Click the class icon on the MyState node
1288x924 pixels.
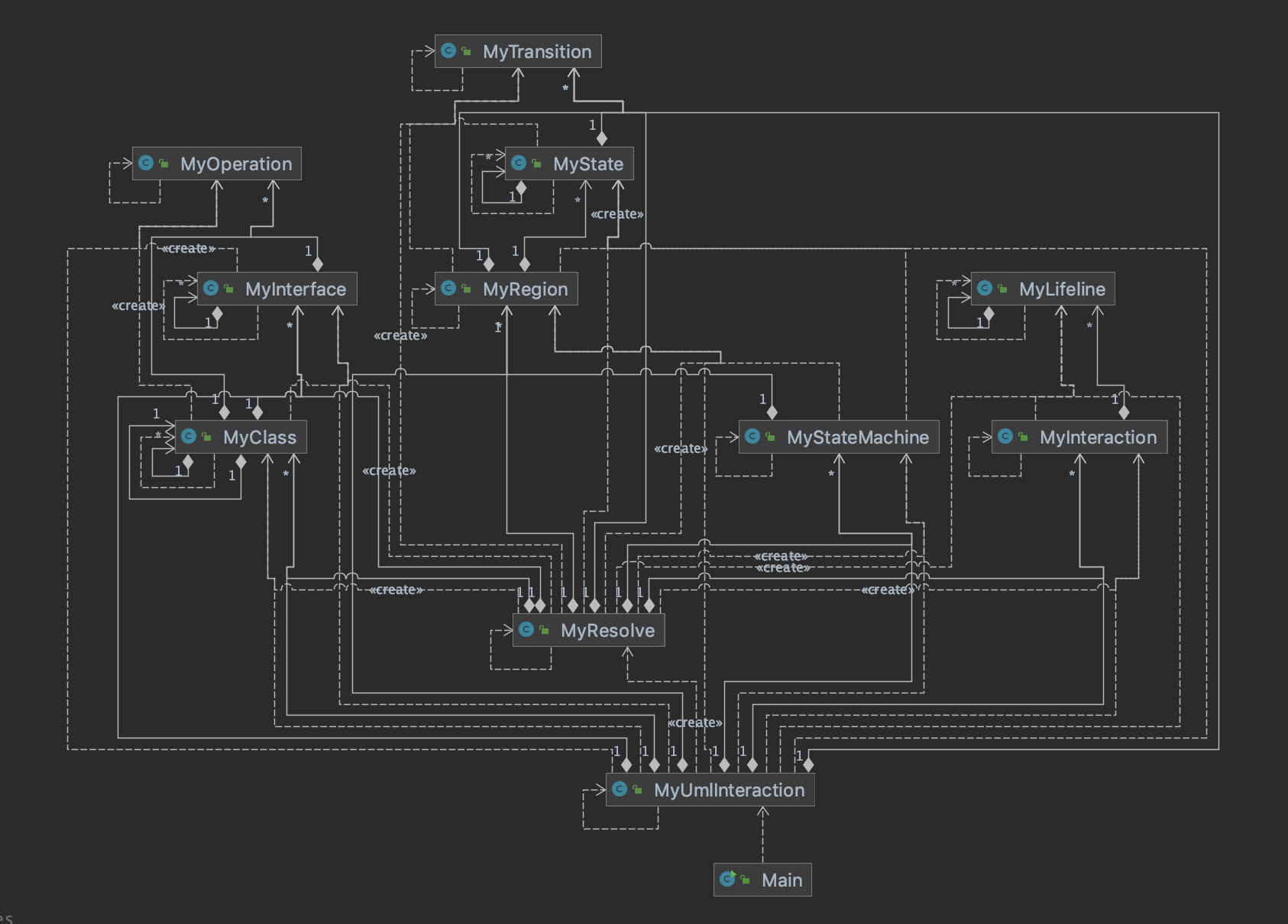(519, 163)
